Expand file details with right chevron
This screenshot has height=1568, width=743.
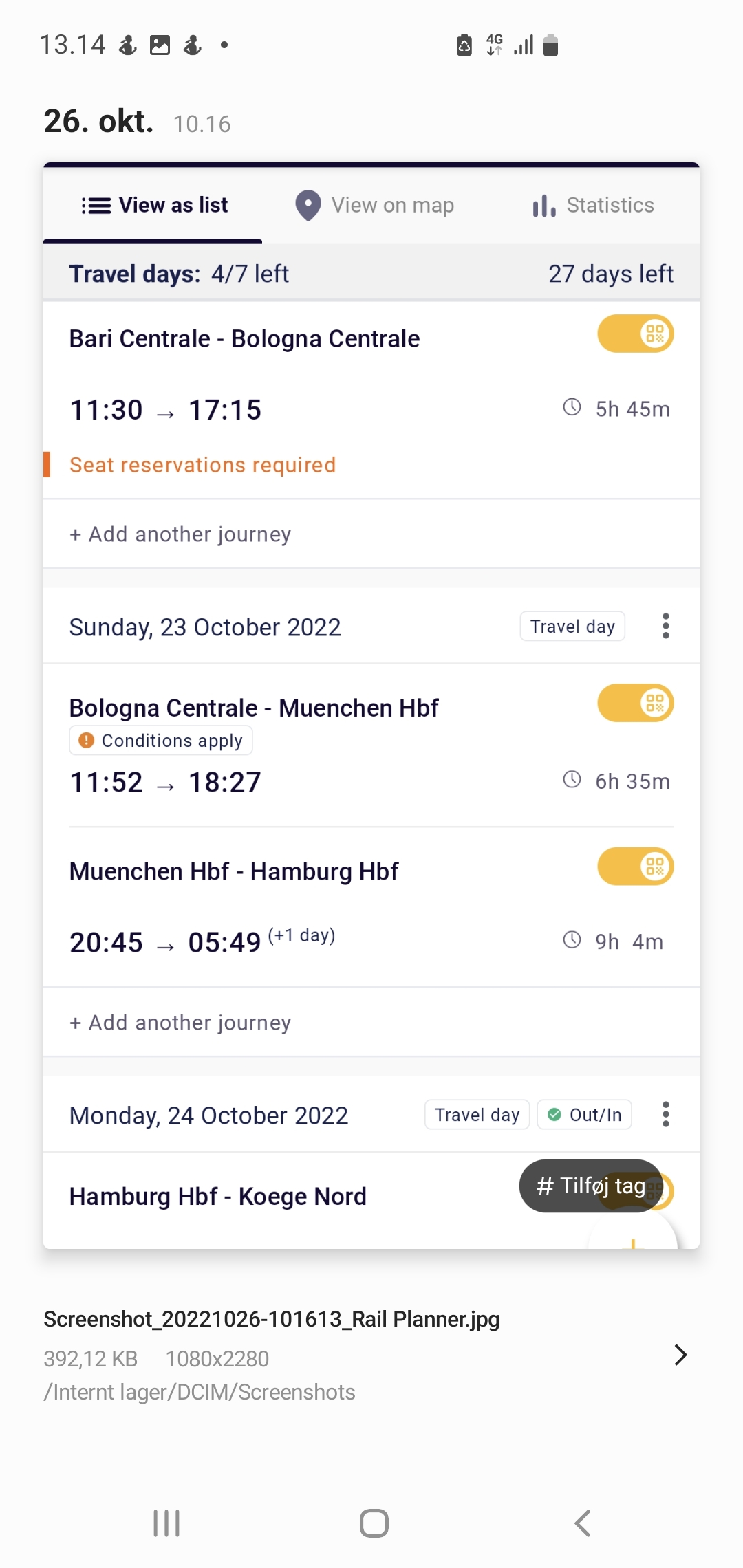pyautogui.click(x=680, y=1355)
